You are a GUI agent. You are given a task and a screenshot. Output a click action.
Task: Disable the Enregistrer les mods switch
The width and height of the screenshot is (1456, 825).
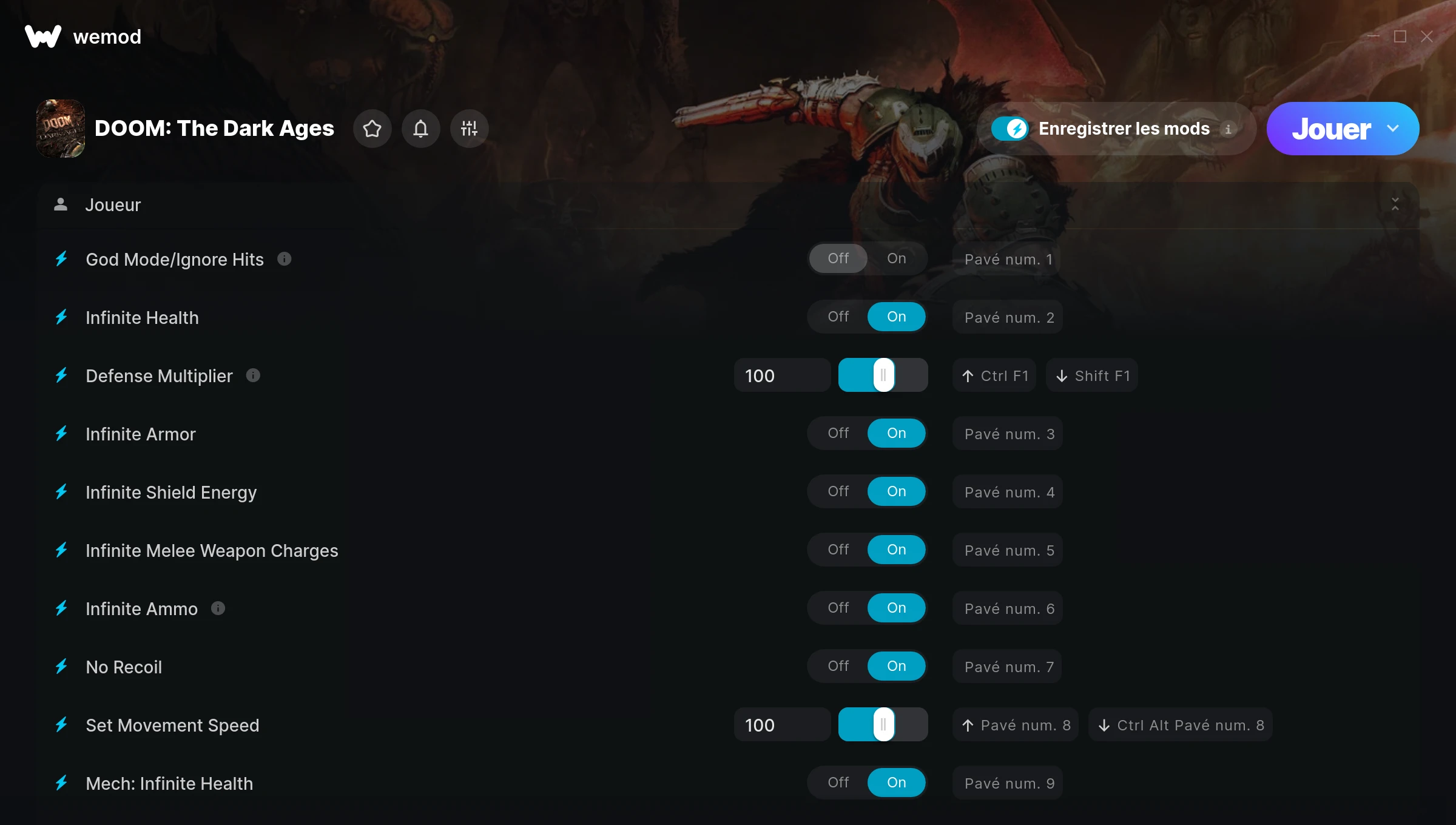click(x=1009, y=129)
